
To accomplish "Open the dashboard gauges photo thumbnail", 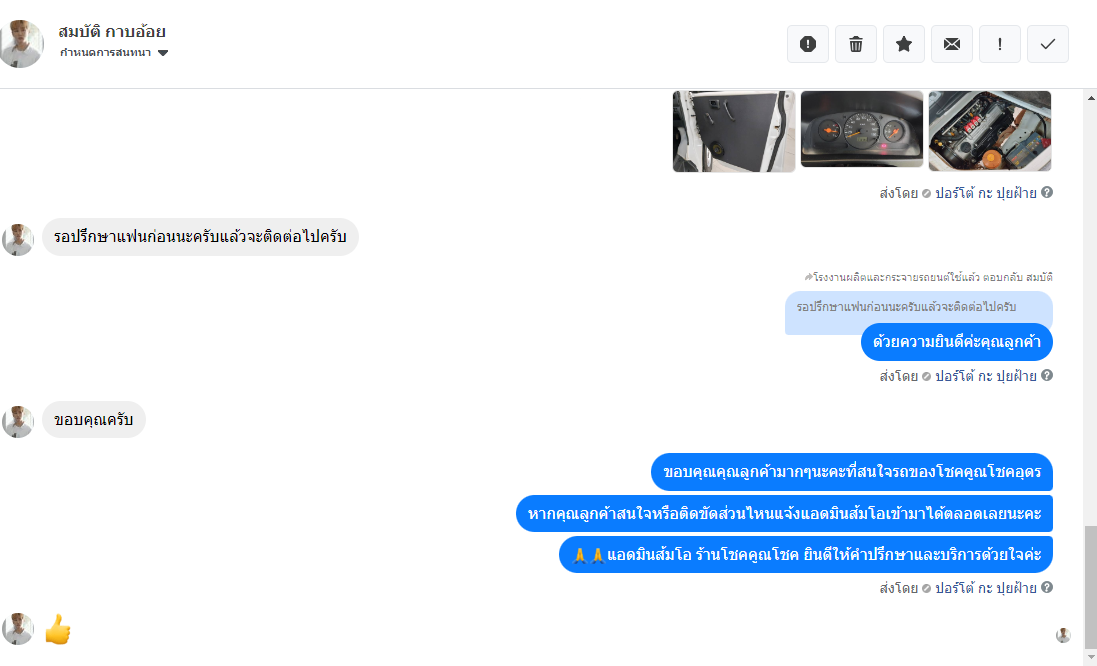I will click(862, 129).
